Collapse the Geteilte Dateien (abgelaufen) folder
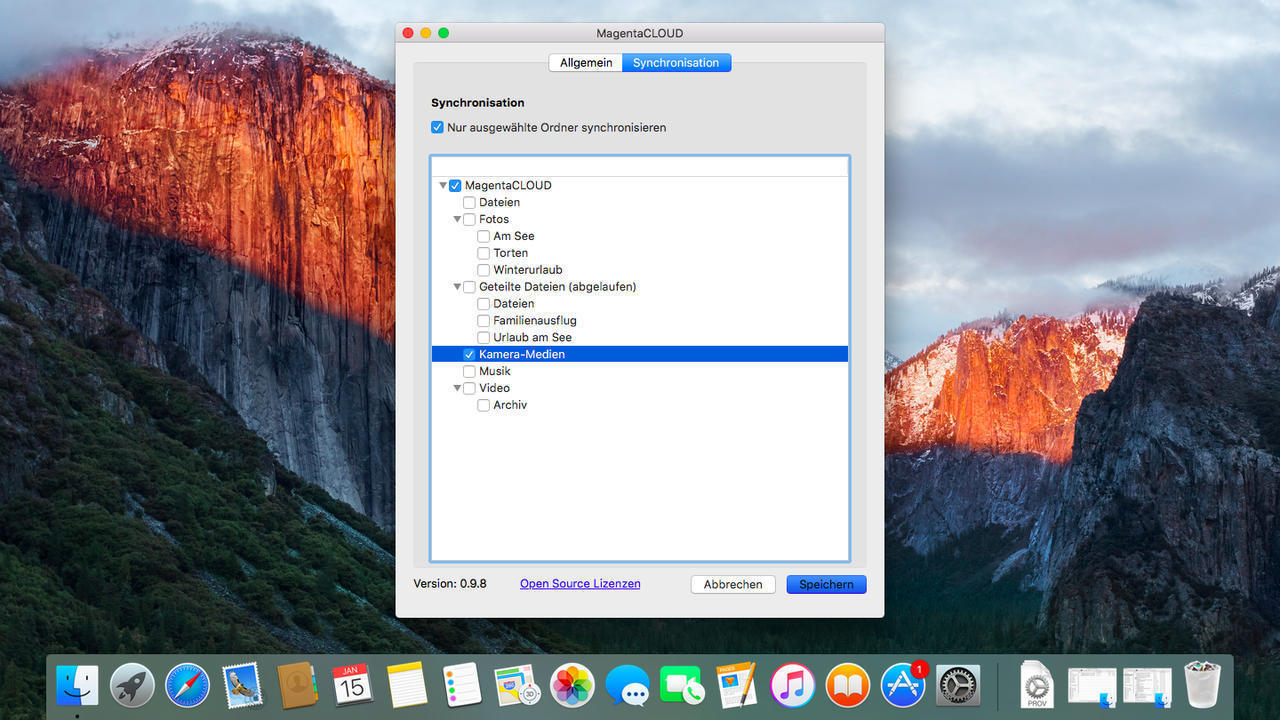 pos(457,287)
